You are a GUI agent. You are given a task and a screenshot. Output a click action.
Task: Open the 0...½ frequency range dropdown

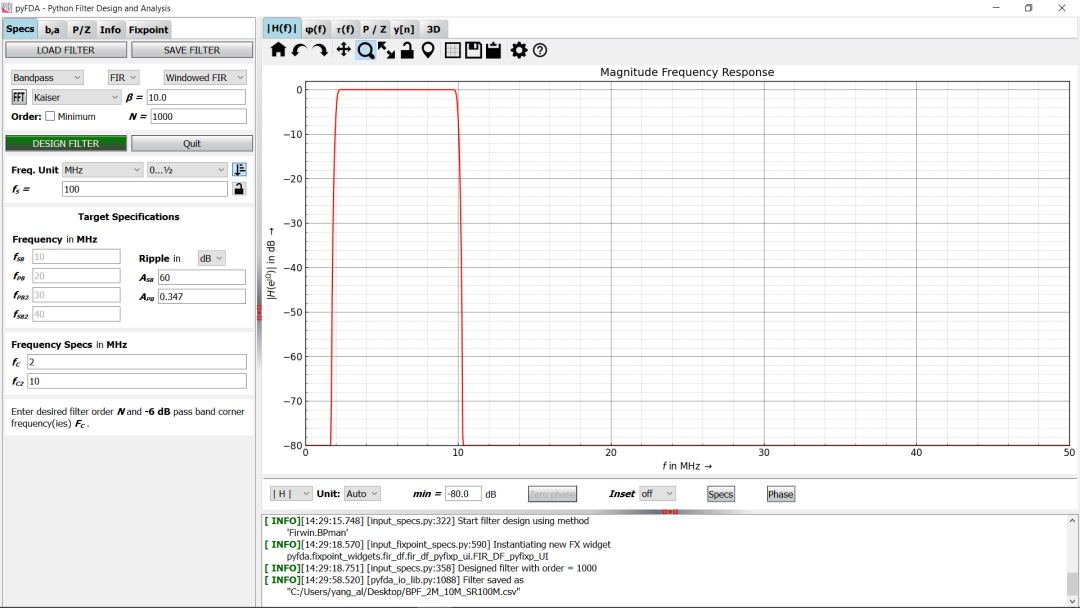(187, 169)
